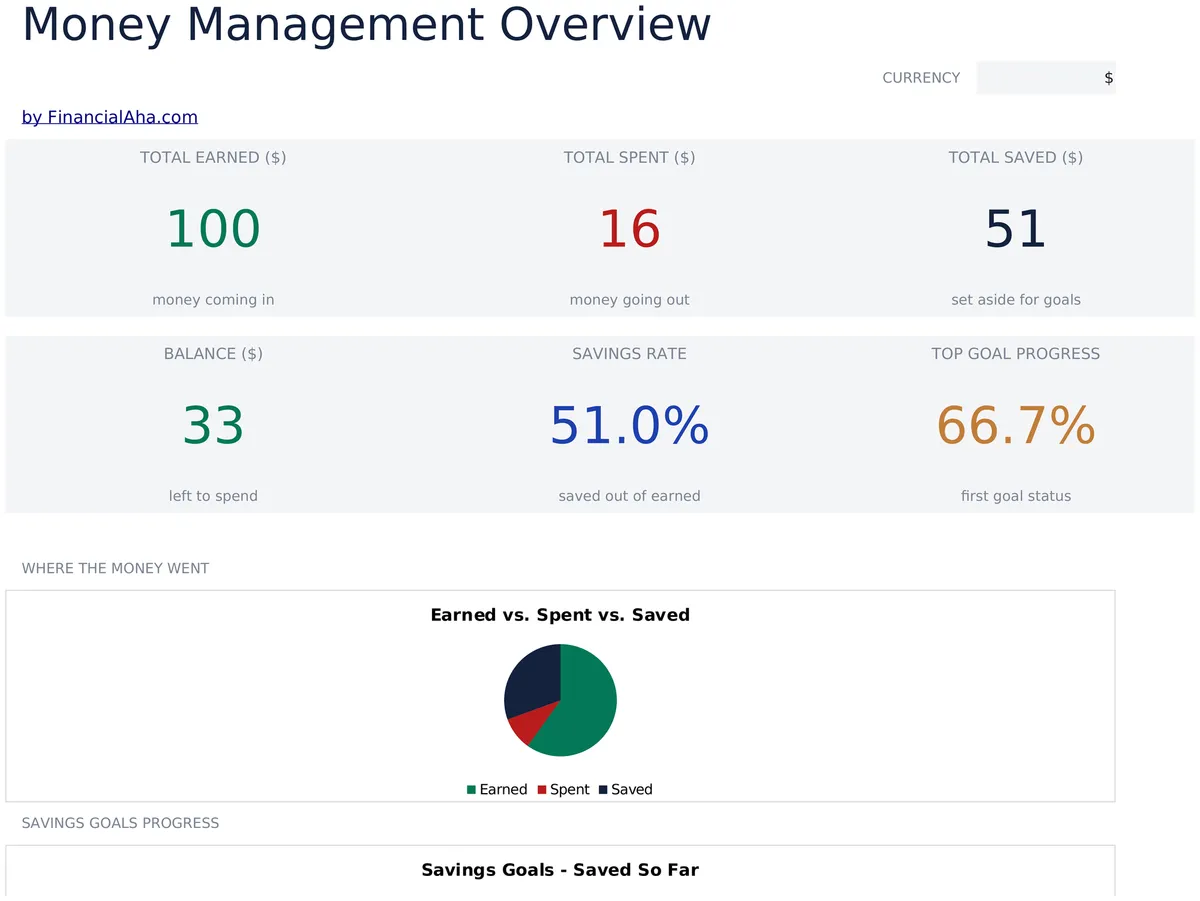
Task: Select the TOTAL SAVED ($) heading
Action: click(1016, 157)
